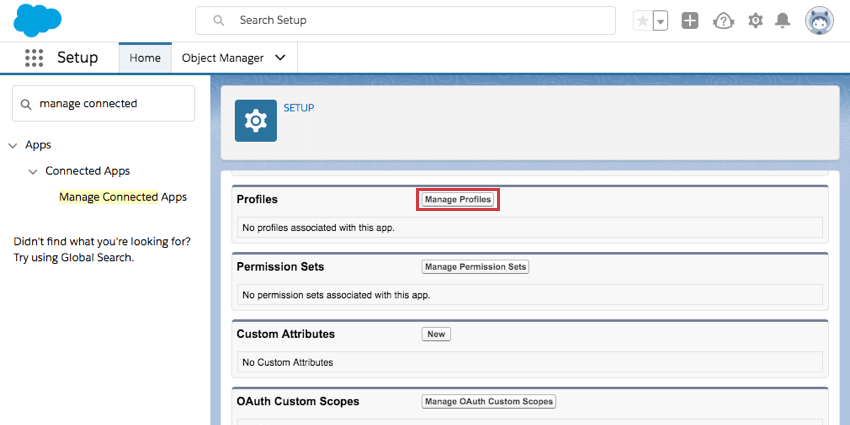Click the Favorites star icon

(x=642, y=21)
